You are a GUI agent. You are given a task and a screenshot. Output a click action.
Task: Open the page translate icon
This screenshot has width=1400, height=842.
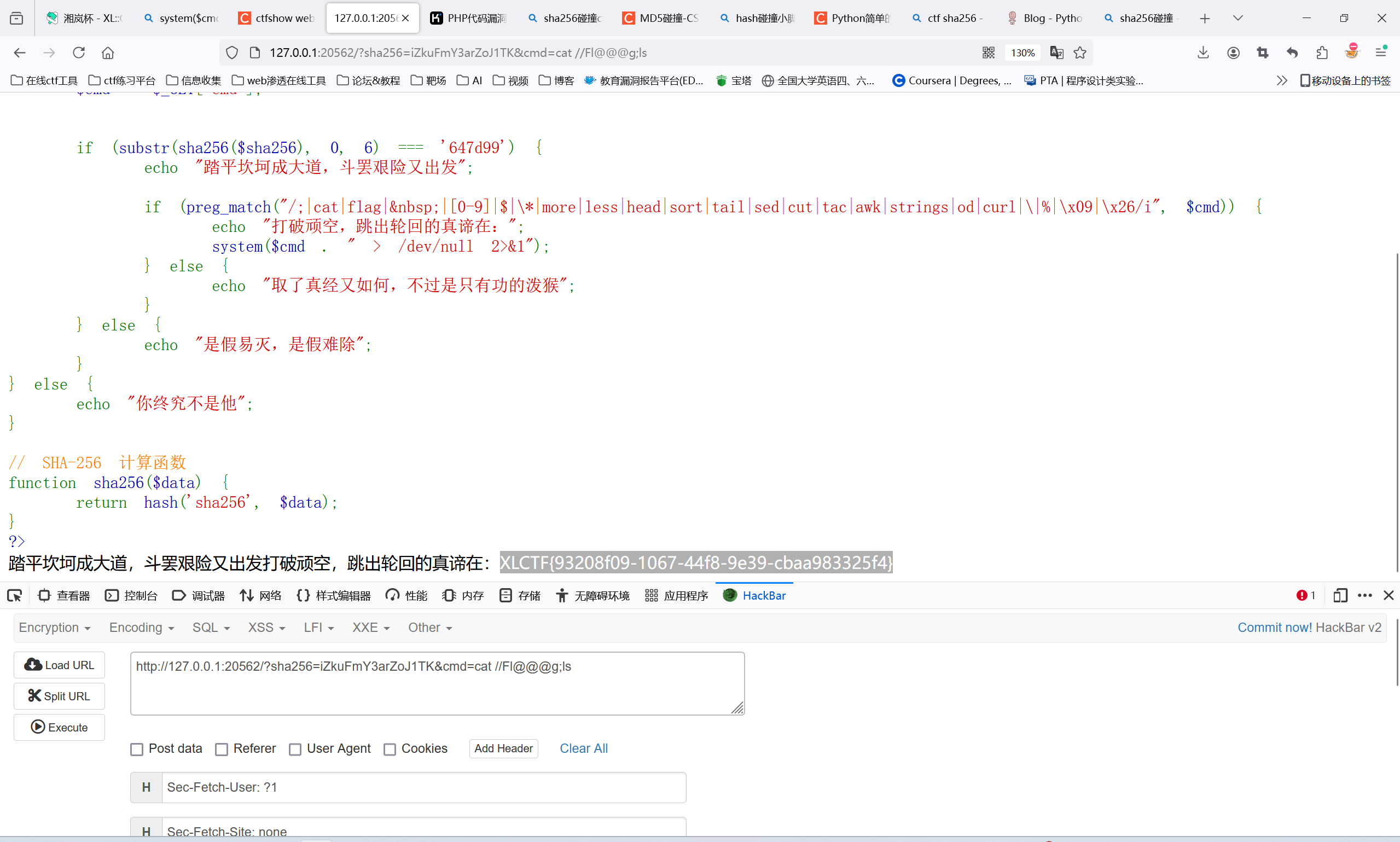(x=1056, y=53)
